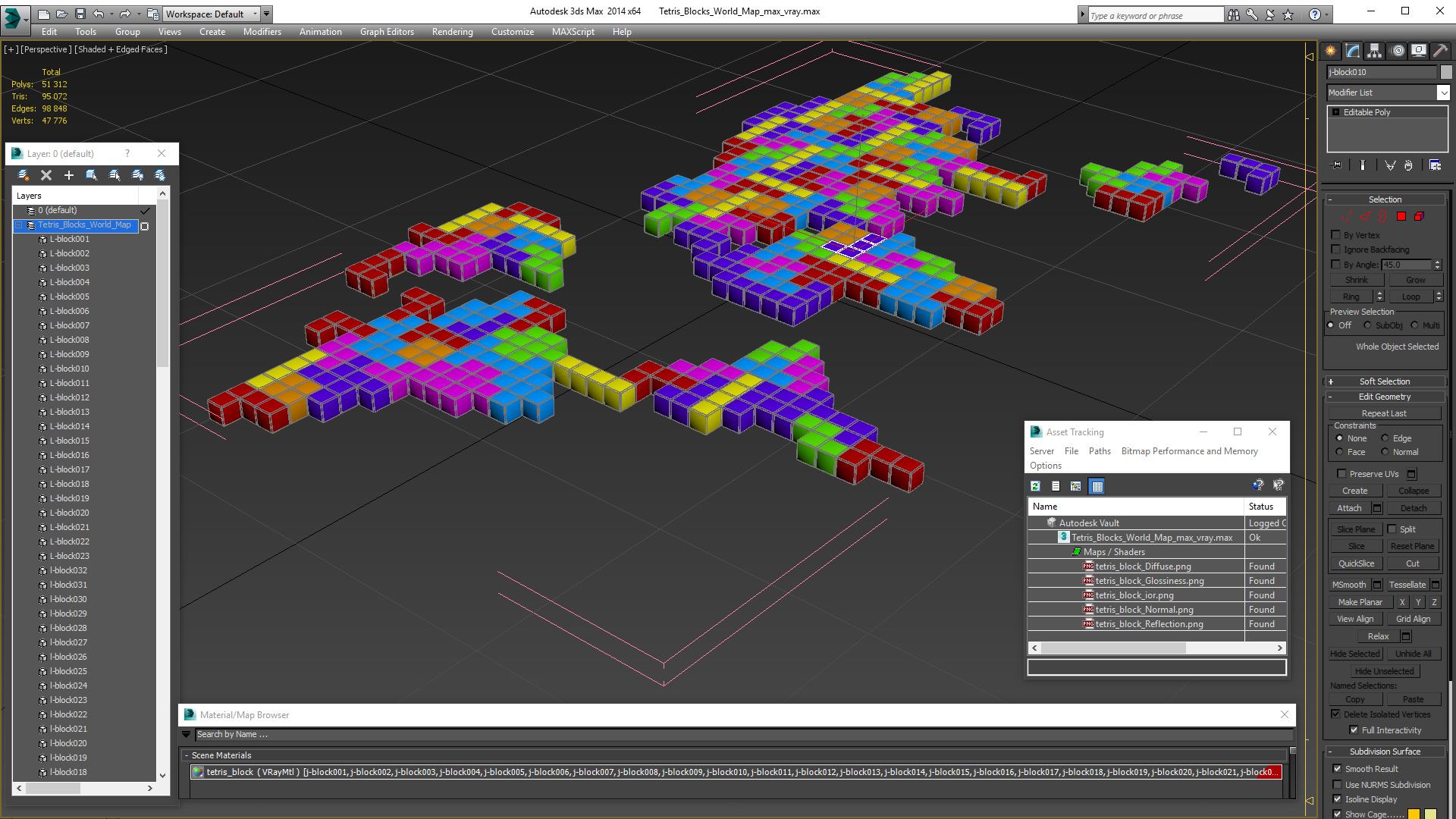The width and height of the screenshot is (1456, 819).
Task: Open the Modifiers menu
Action: coord(262,32)
